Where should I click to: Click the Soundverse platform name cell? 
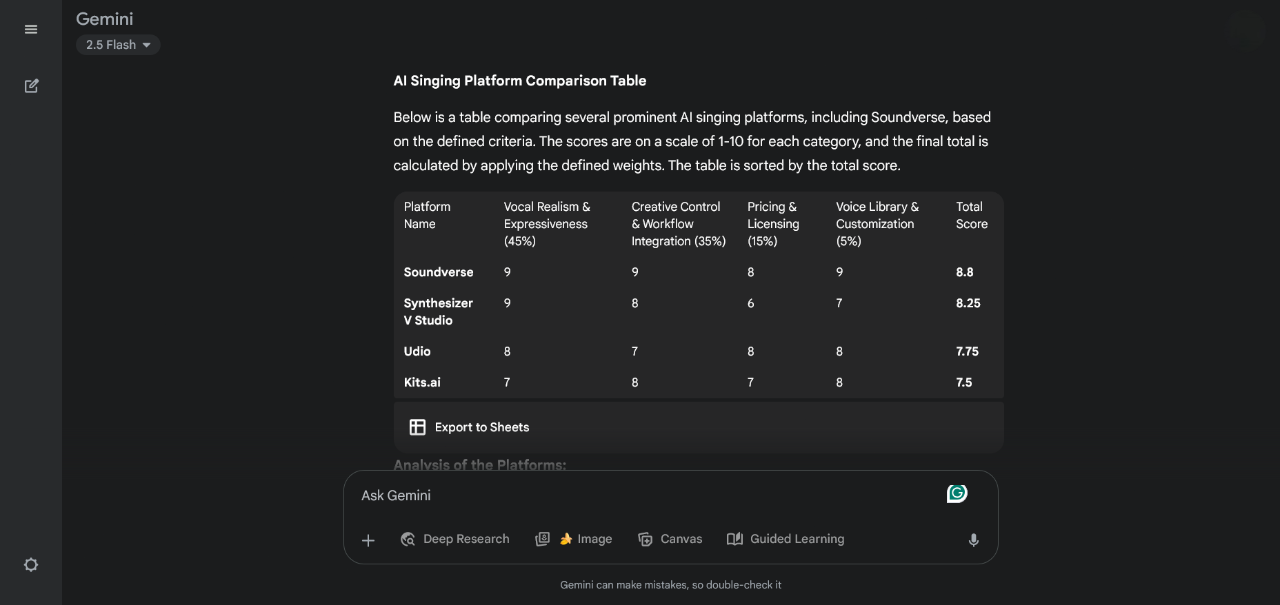[439, 272]
